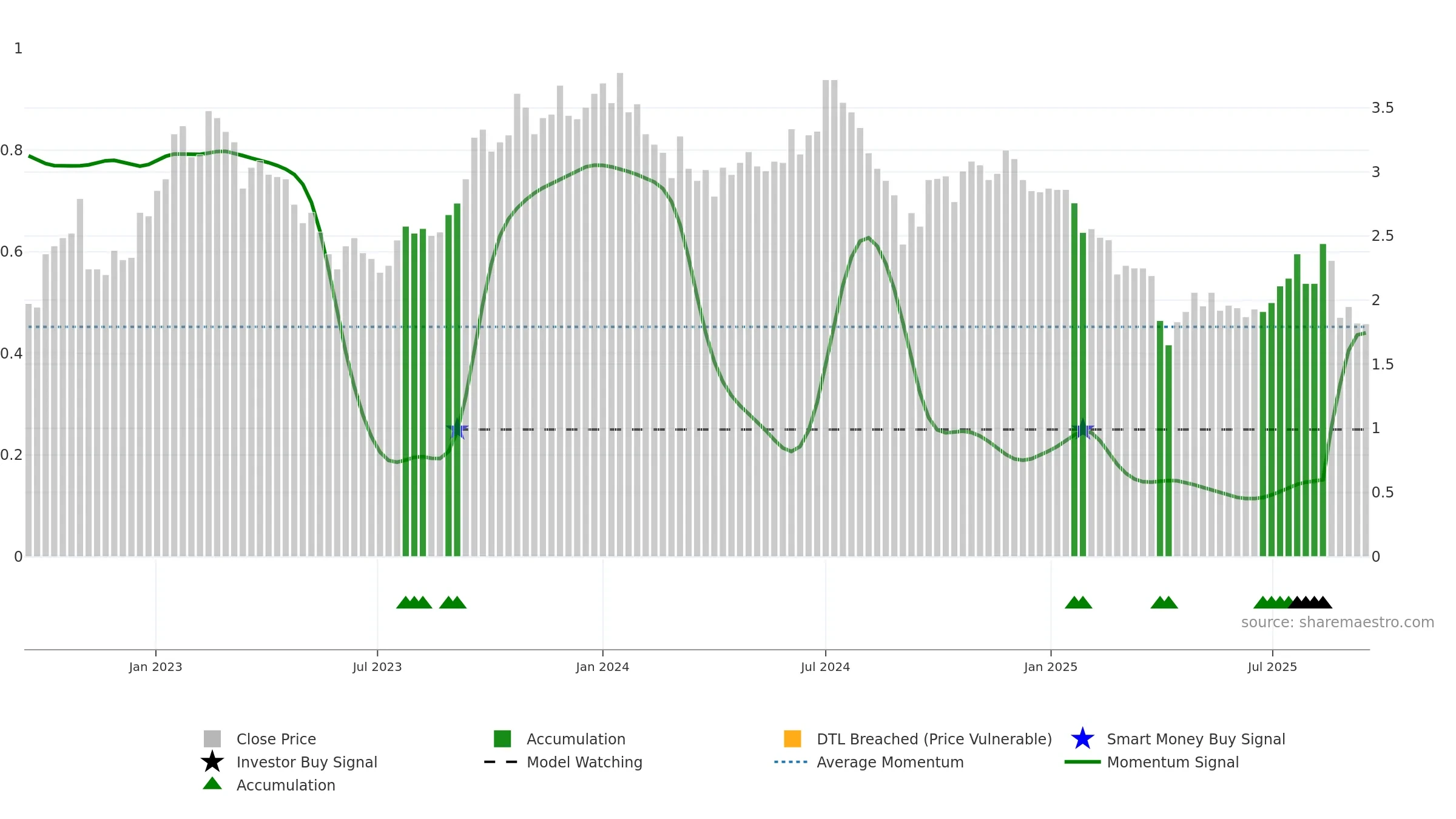
Task: Click the black Investor Buy Signal legend star
Action: coord(212,761)
